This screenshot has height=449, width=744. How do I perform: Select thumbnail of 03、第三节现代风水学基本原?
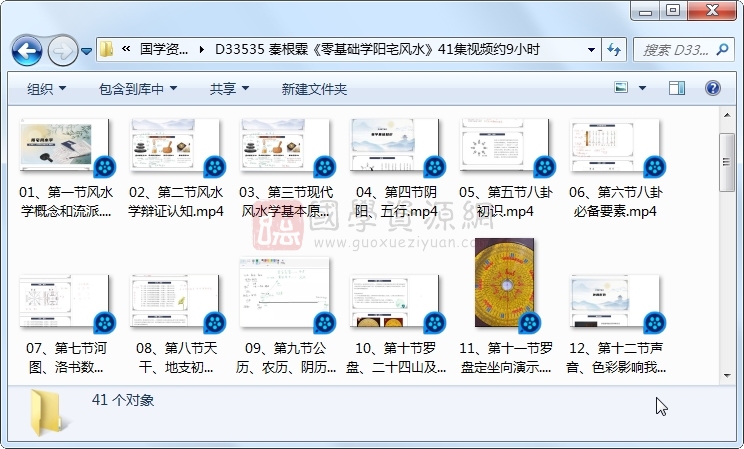285,145
